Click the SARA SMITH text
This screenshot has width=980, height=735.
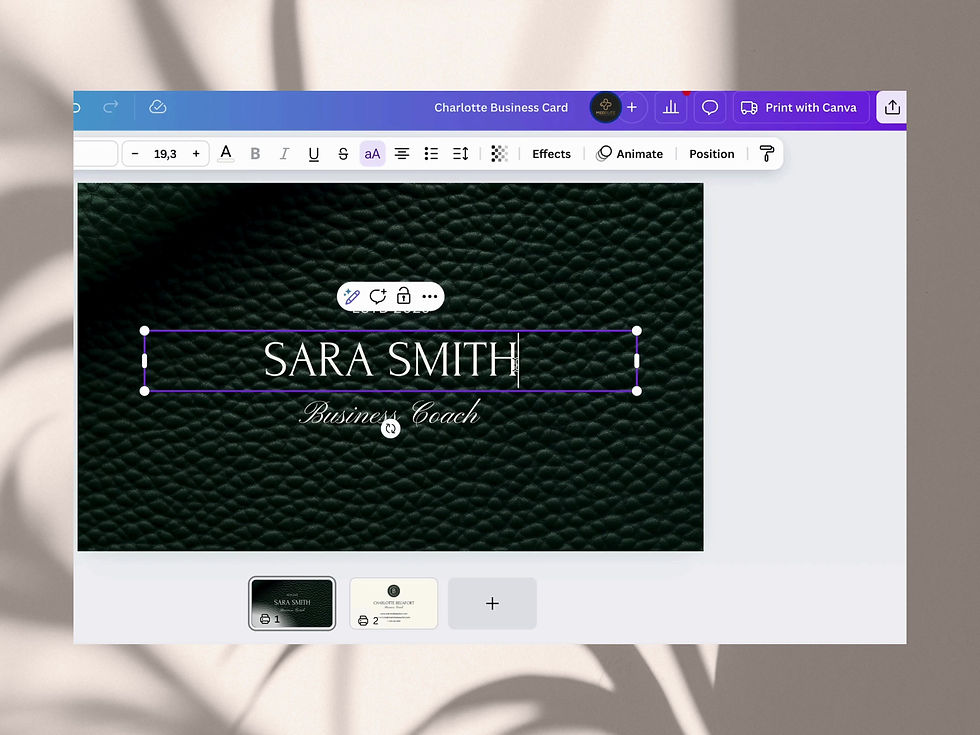point(390,360)
